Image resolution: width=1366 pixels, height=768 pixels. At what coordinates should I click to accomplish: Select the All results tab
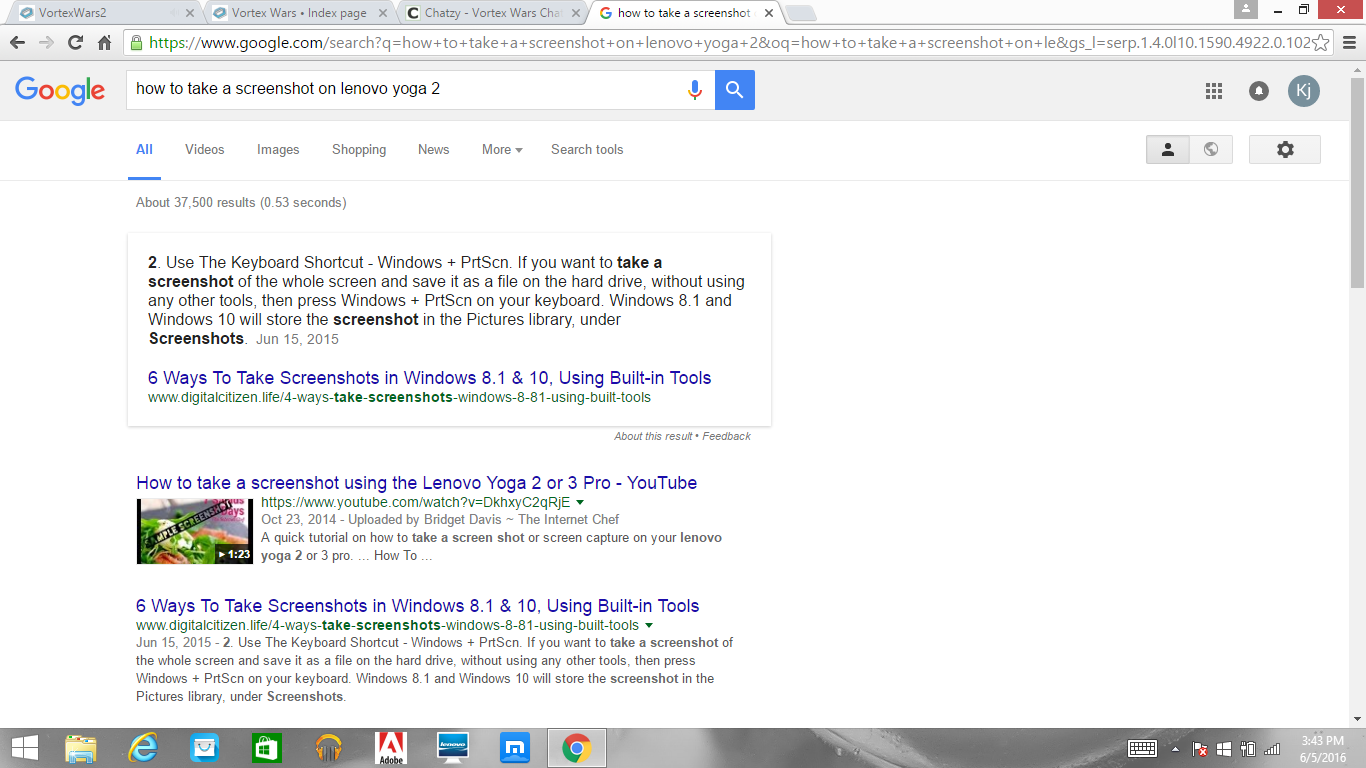tap(144, 149)
